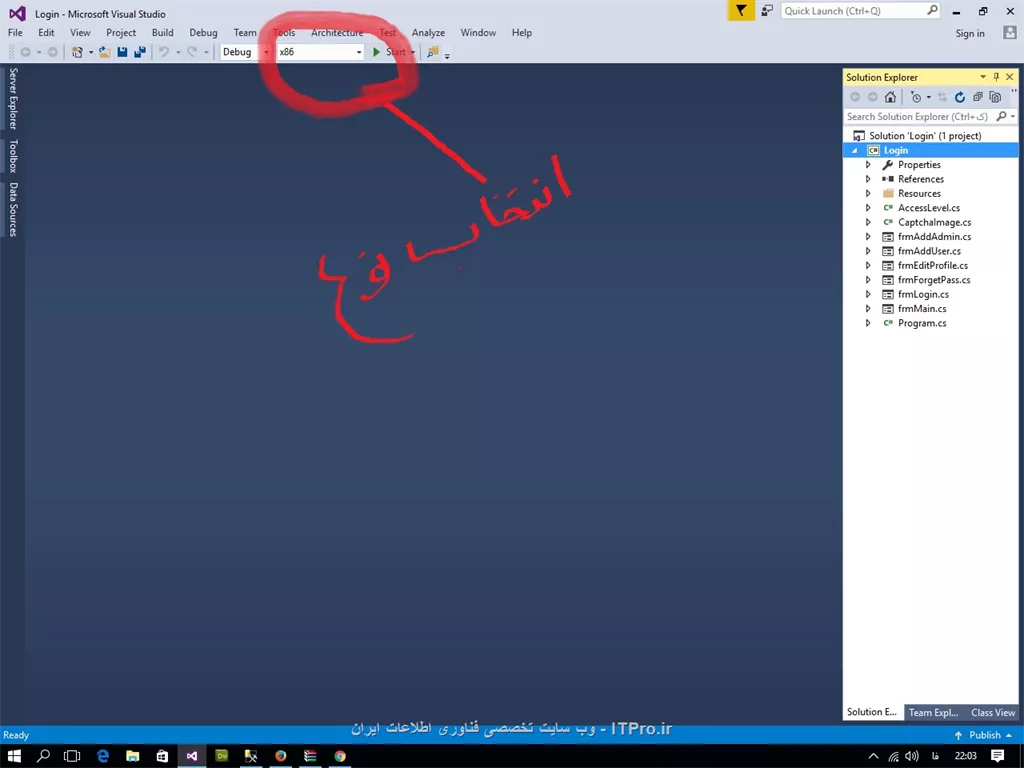Click the Find in Files toolbar icon
The height and width of the screenshot is (768, 1024).
432,52
